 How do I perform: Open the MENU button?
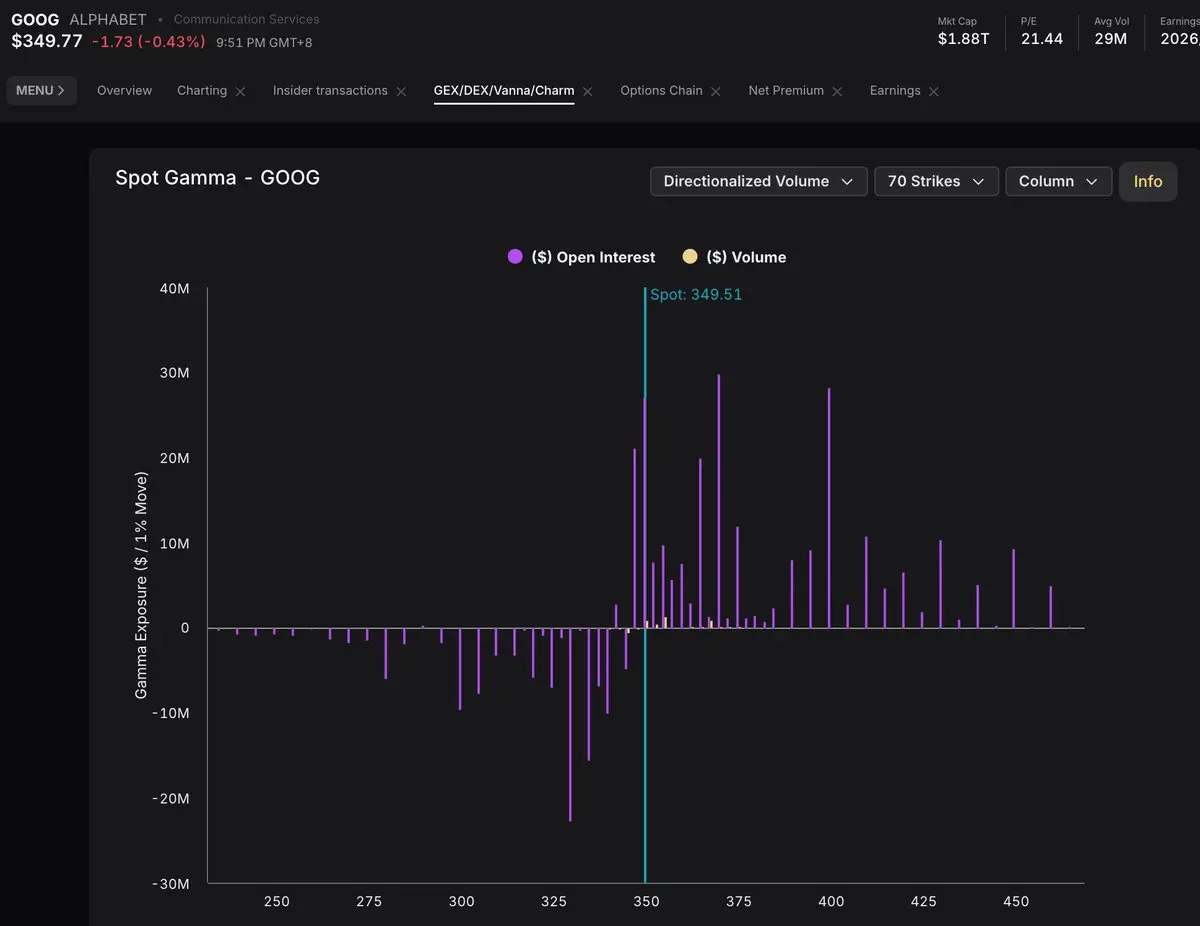41,90
